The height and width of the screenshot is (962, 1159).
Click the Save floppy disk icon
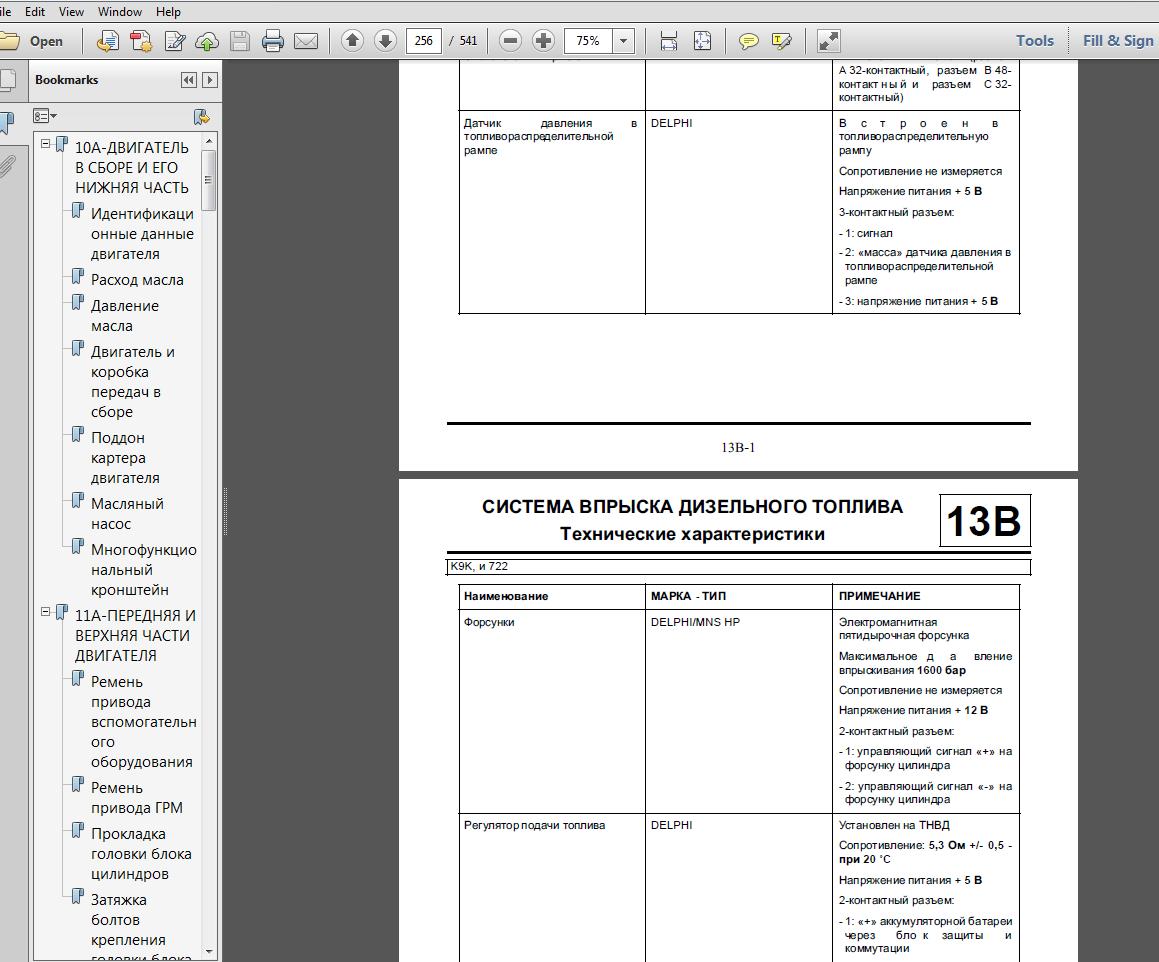[x=239, y=41]
